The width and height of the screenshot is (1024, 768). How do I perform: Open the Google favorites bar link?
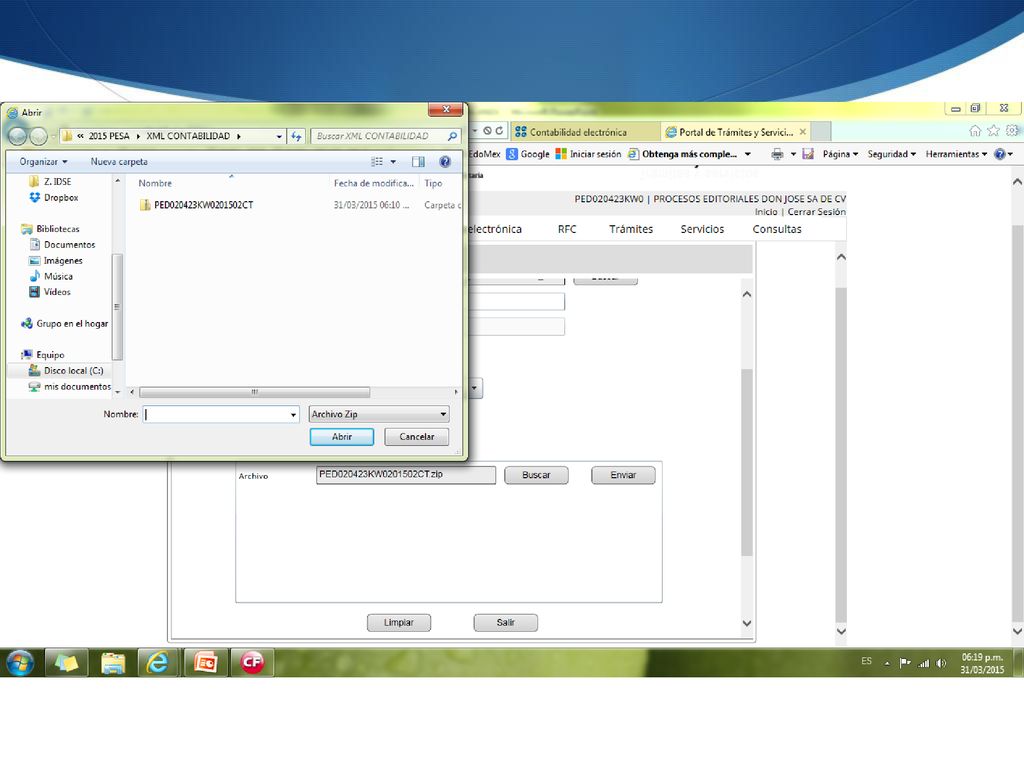(528, 154)
